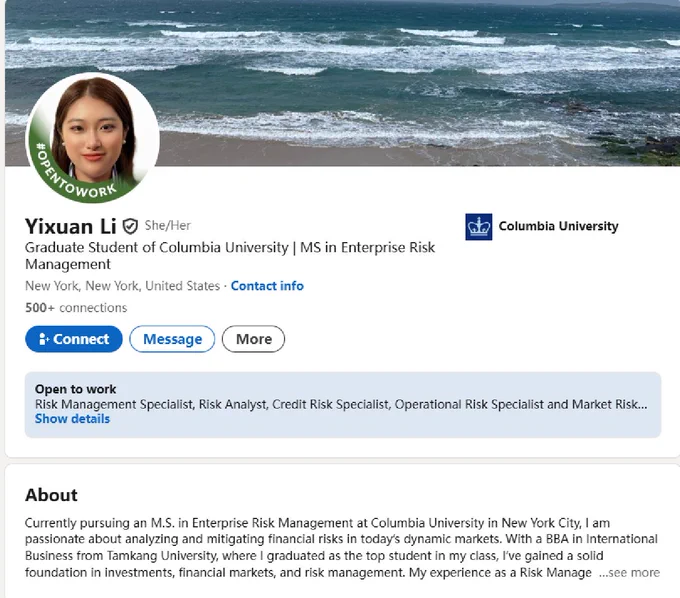Select the She/Her pronouns text
The height and width of the screenshot is (598, 680).
(x=167, y=225)
